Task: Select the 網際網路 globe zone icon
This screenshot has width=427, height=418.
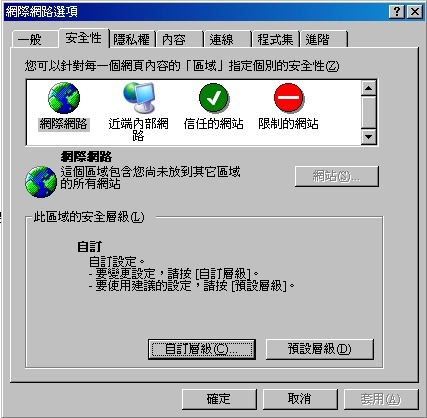Action: [63, 98]
